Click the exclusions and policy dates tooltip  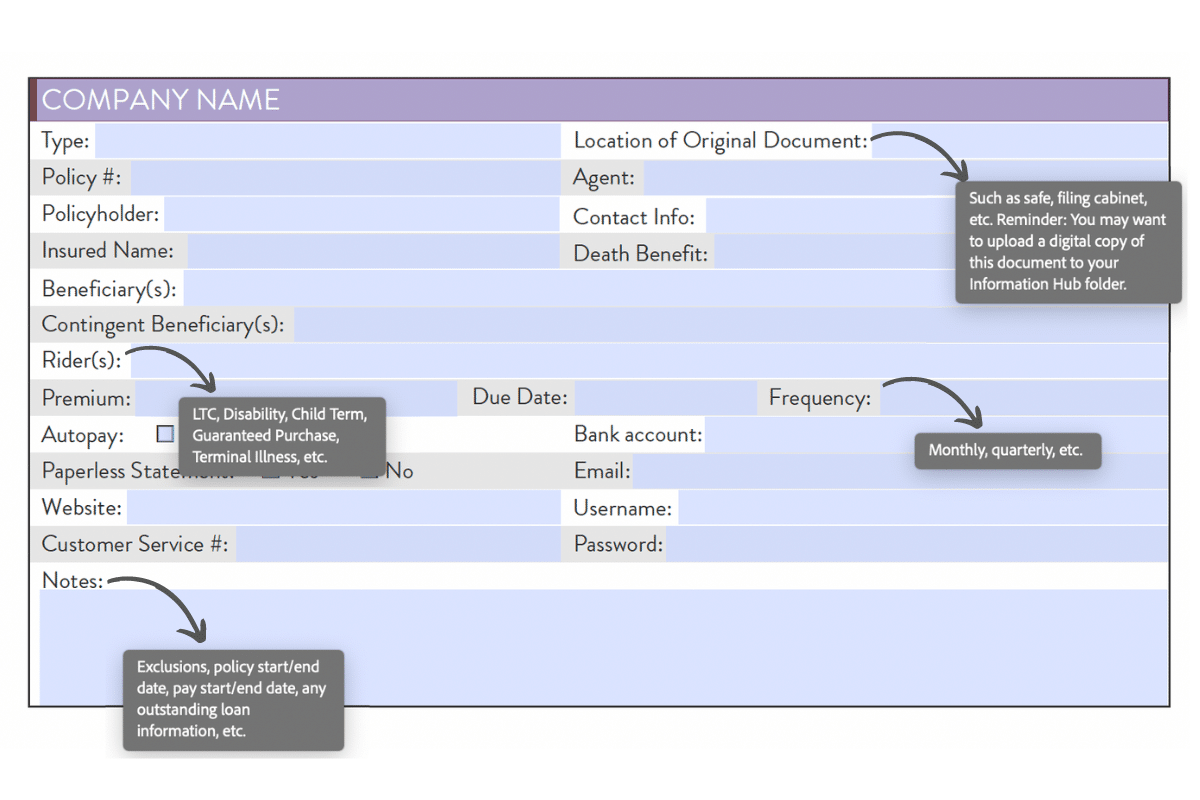tap(233, 700)
